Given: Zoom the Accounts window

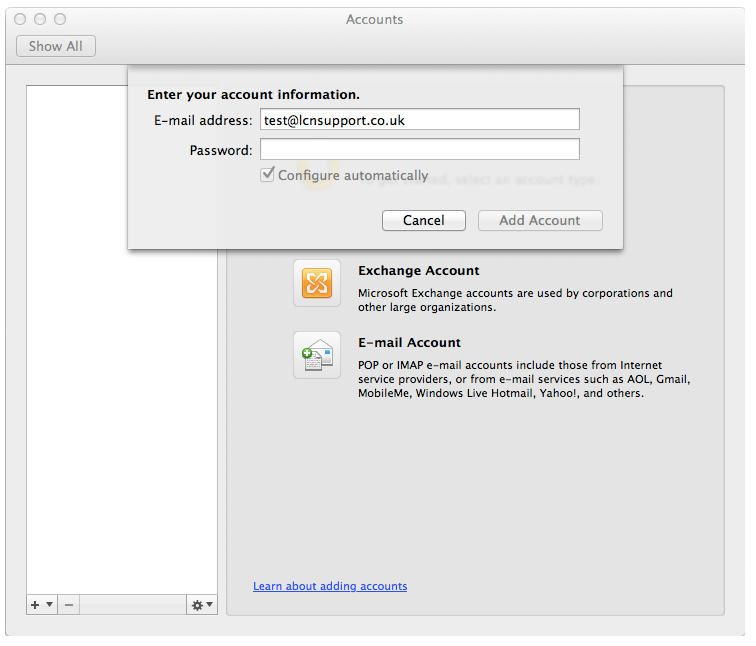Looking at the screenshot, I should point(60,19).
